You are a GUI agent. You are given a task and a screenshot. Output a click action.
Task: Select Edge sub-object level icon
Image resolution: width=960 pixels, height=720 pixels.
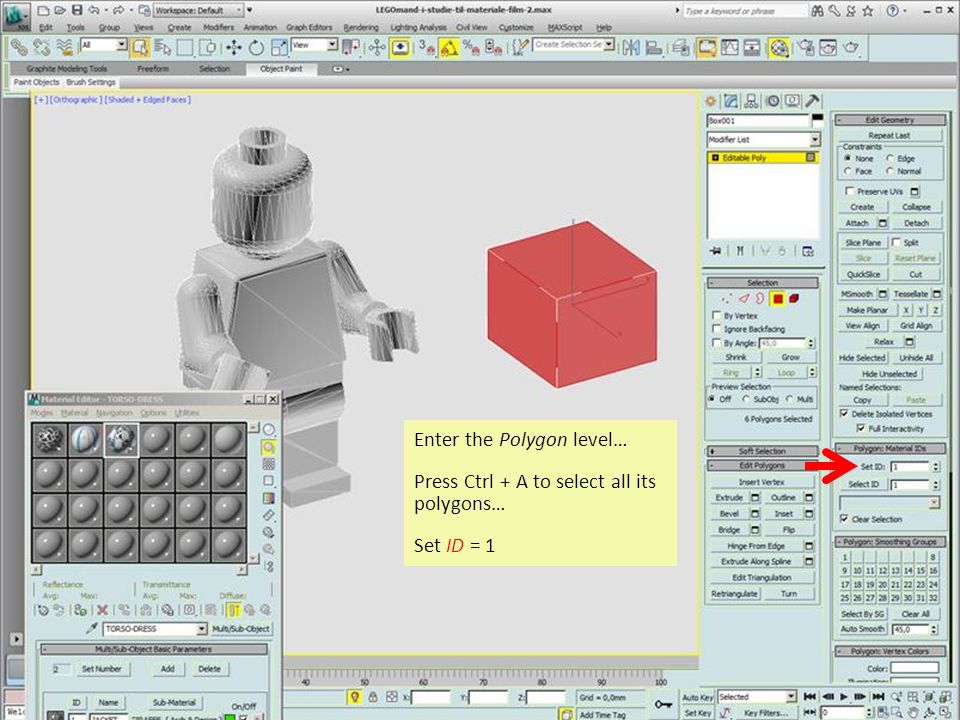coord(743,299)
